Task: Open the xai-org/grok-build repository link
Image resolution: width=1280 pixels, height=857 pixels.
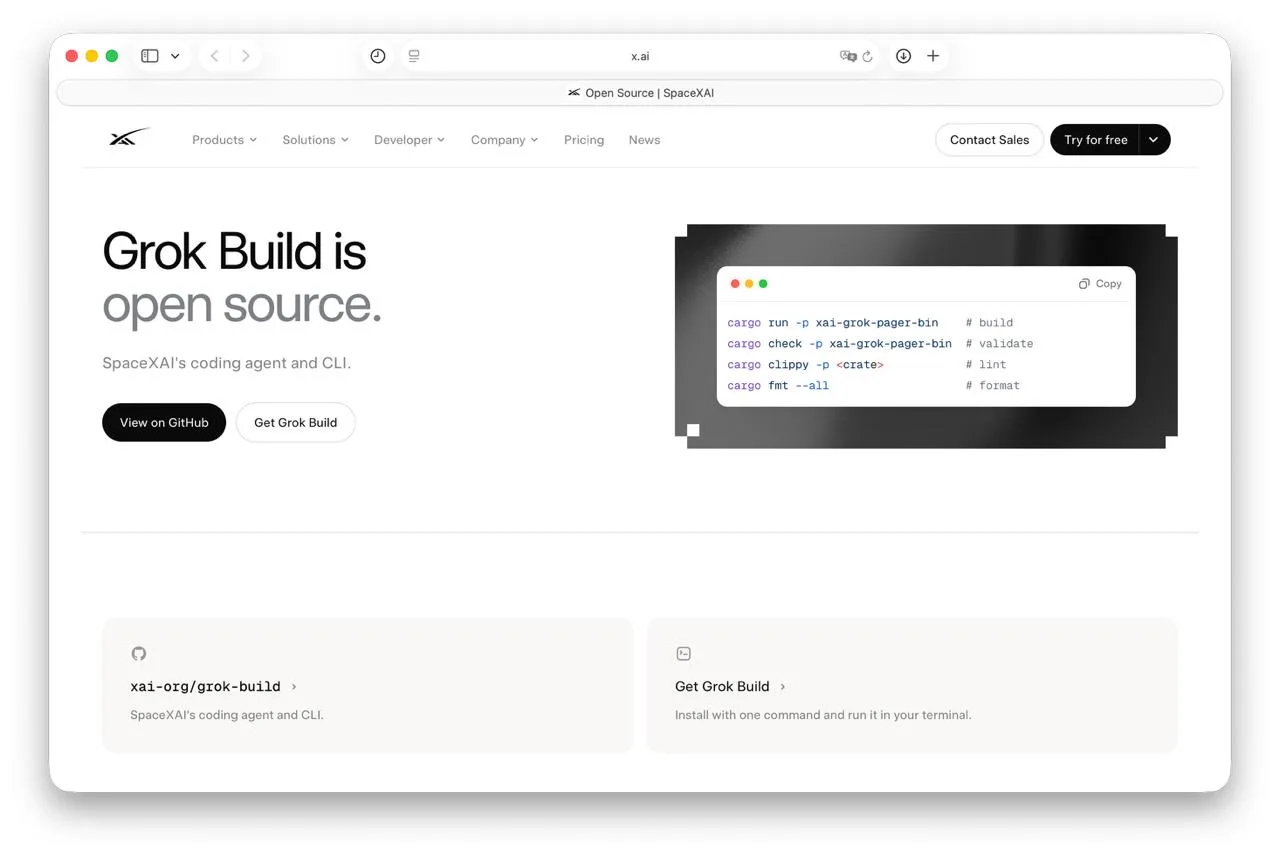Action: (x=213, y=686)
